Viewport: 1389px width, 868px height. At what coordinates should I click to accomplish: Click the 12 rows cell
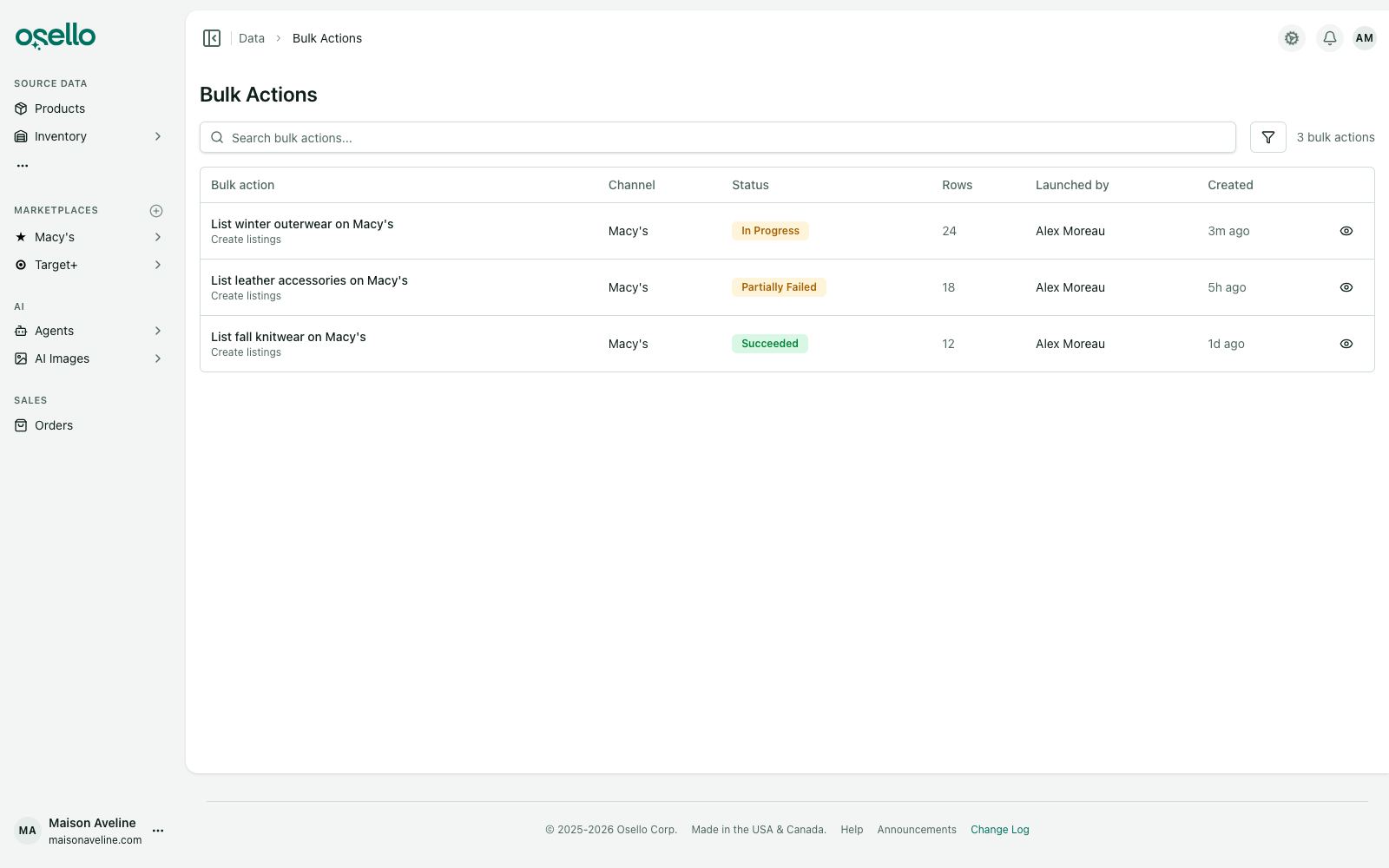948,344
